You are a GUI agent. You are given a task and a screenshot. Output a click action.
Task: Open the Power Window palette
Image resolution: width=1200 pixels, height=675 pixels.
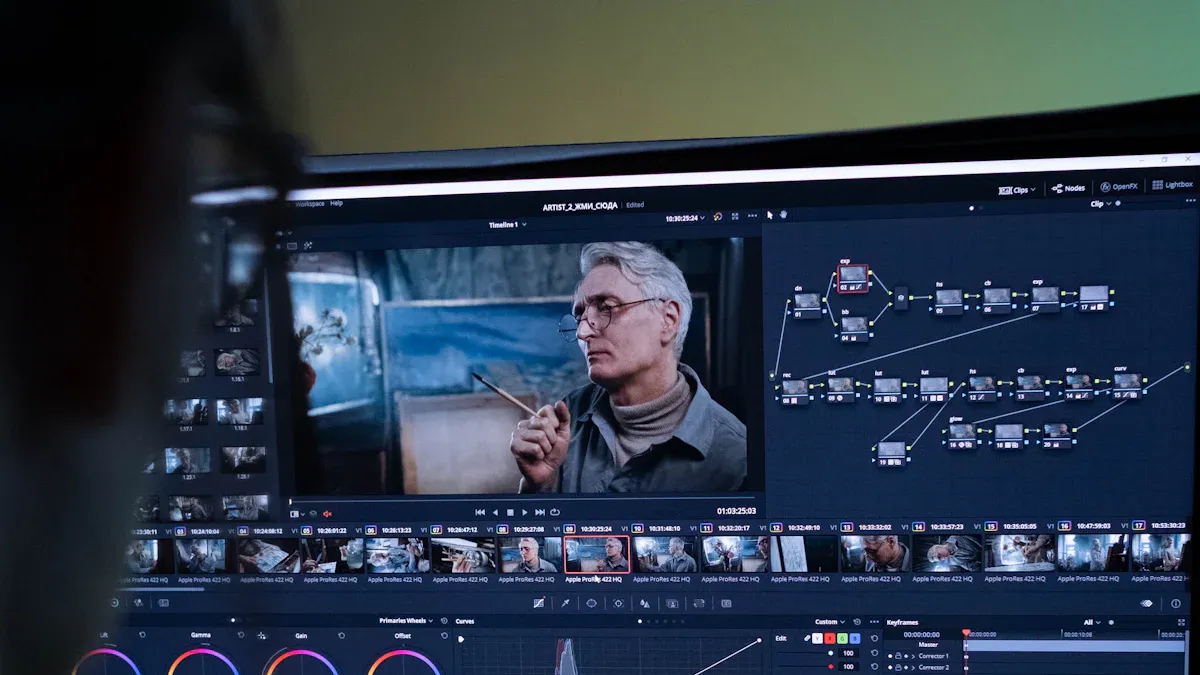591,603
